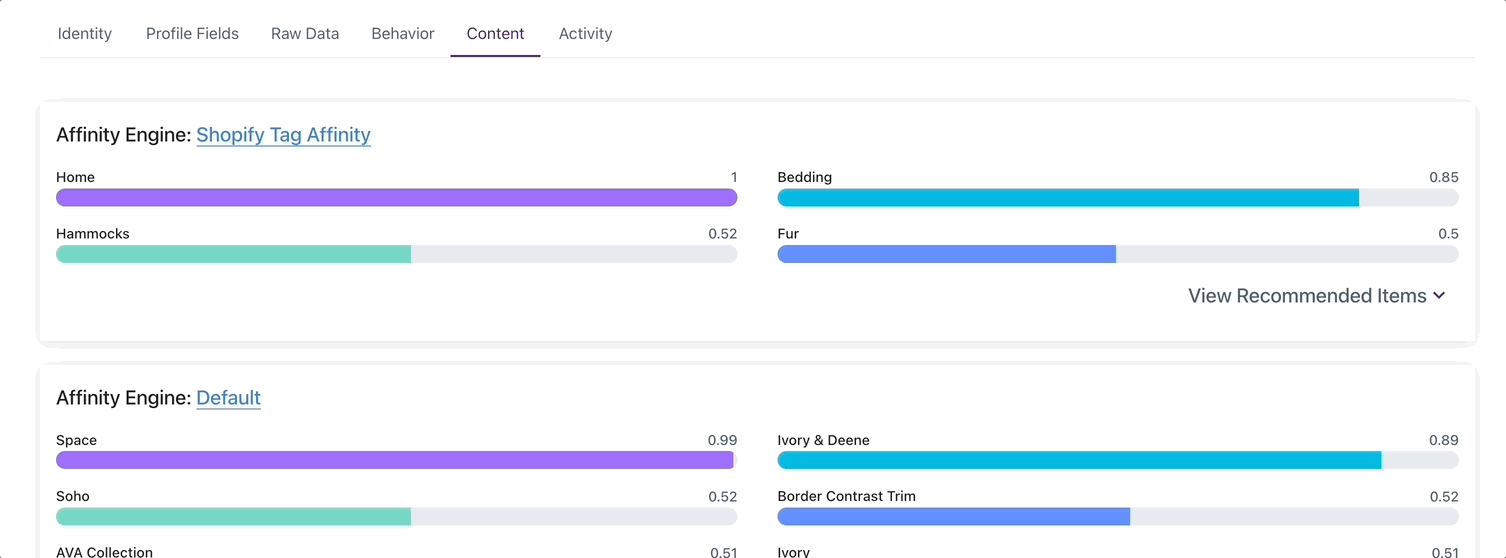
Task: Open the Raw Data tab
Action: pos(305,33)
